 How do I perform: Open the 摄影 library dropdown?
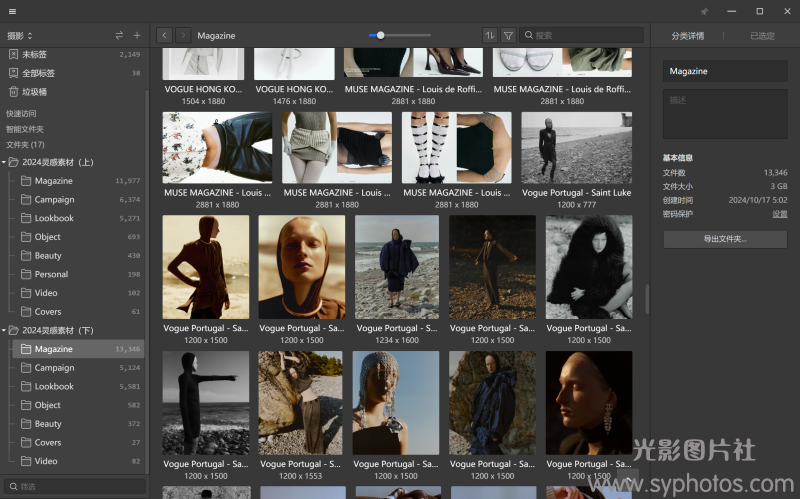click(x=20, y=35)
